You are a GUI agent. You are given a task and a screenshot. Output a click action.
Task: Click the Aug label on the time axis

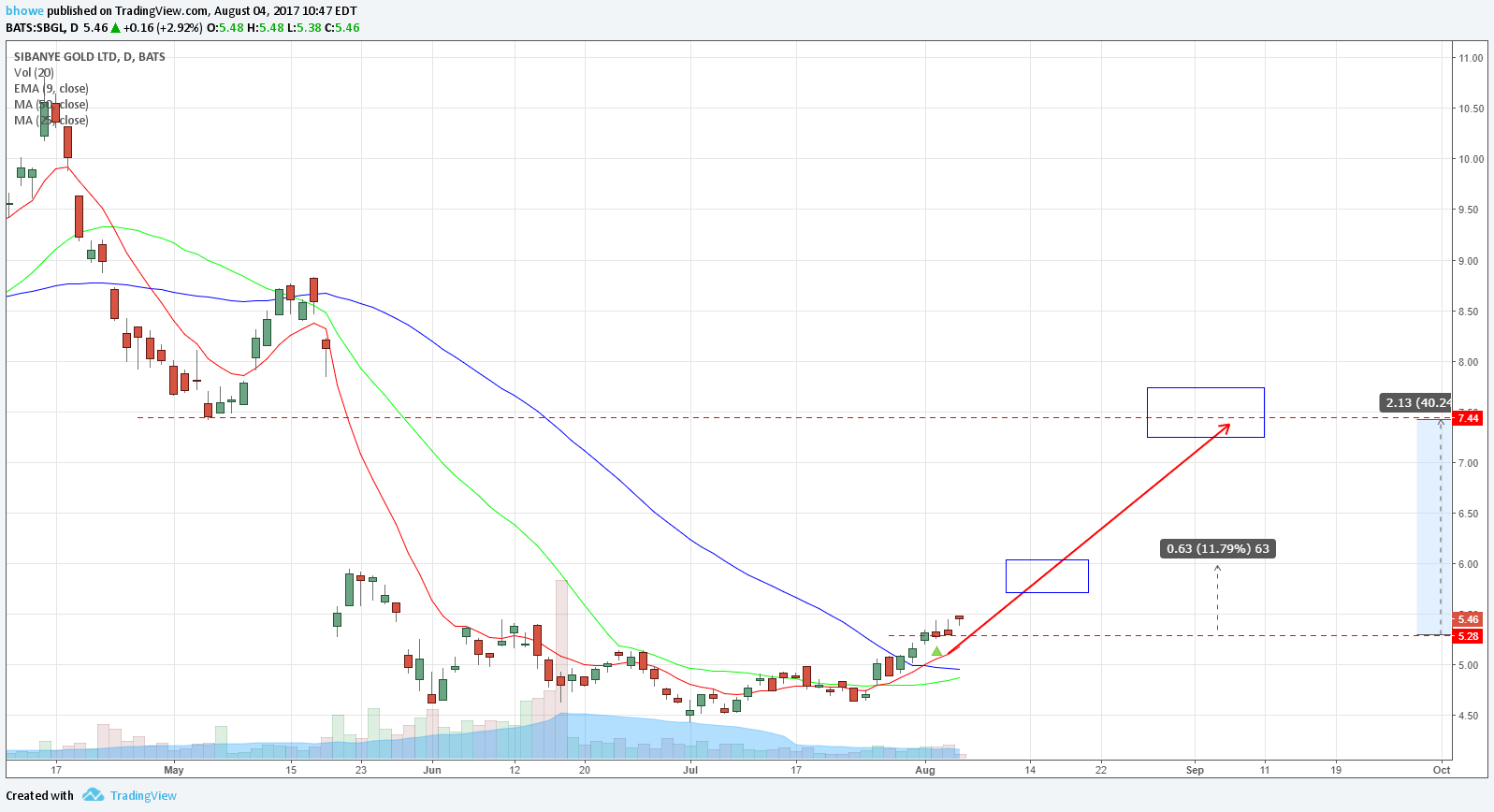tap(925, 770)
